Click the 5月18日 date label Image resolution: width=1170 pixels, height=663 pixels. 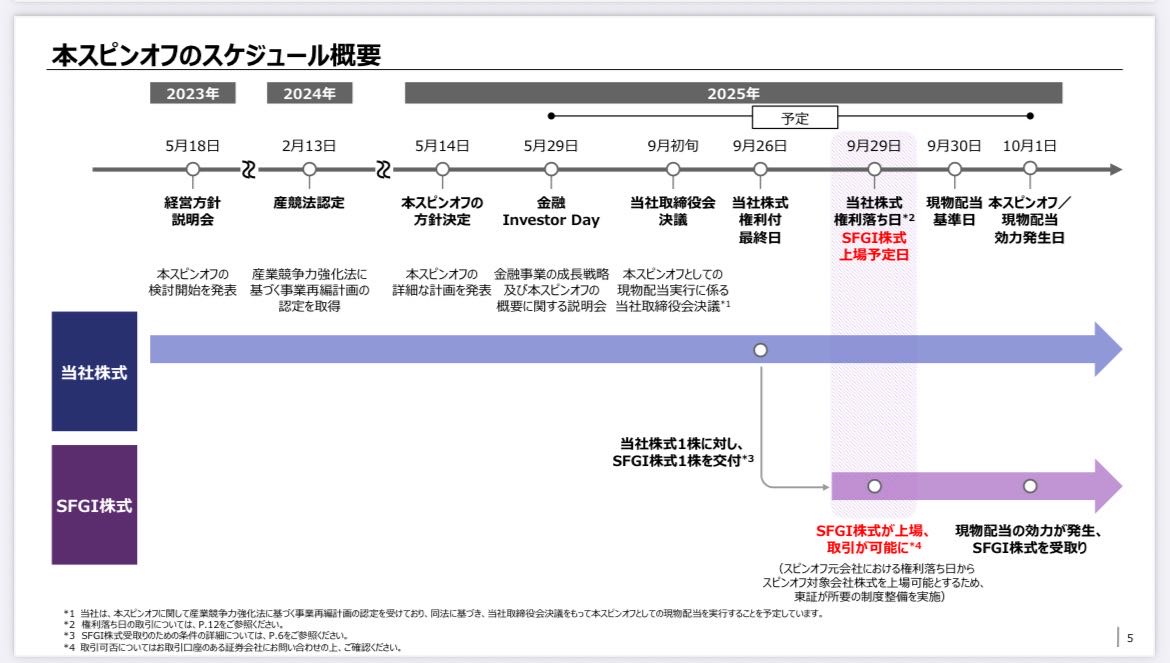click(x=193, y=145)
